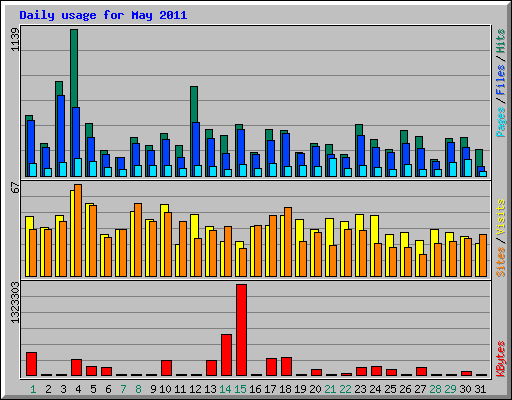Select the orange "Sites" legend label
The width and height of the screenshot is (512, 400).
[x=500, y=262]
